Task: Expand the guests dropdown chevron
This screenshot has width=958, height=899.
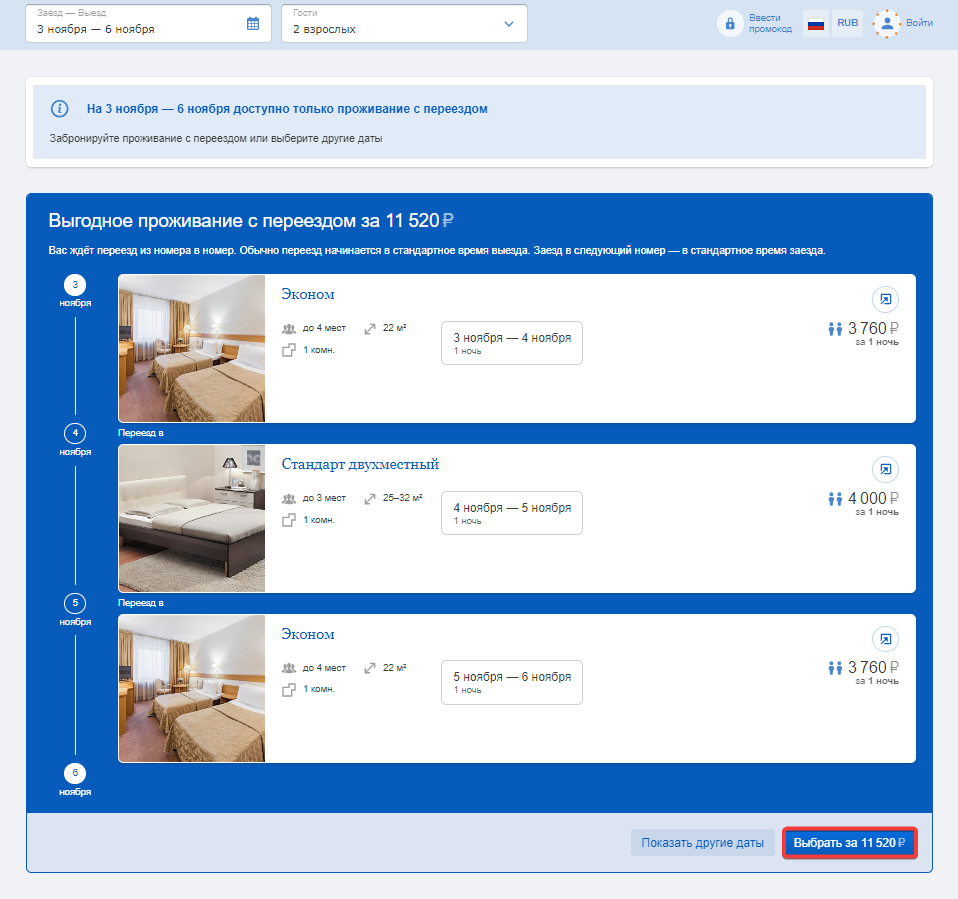Action: coord(508,24)
